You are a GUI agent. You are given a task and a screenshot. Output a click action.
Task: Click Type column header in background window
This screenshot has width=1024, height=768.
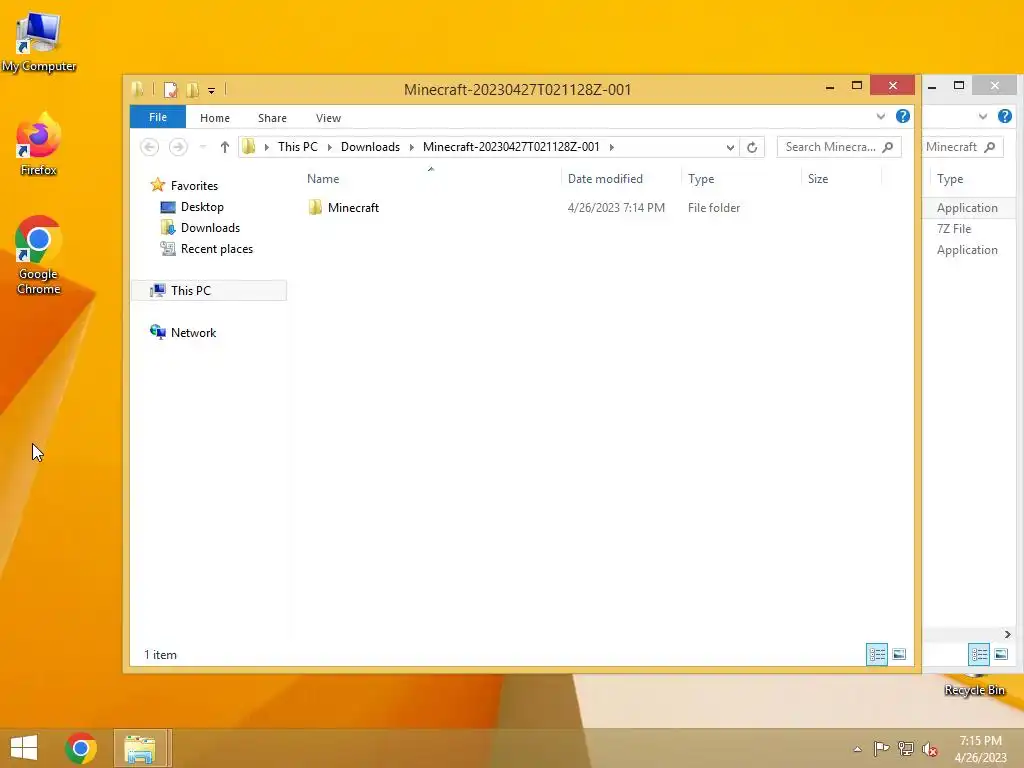[950, 178]
